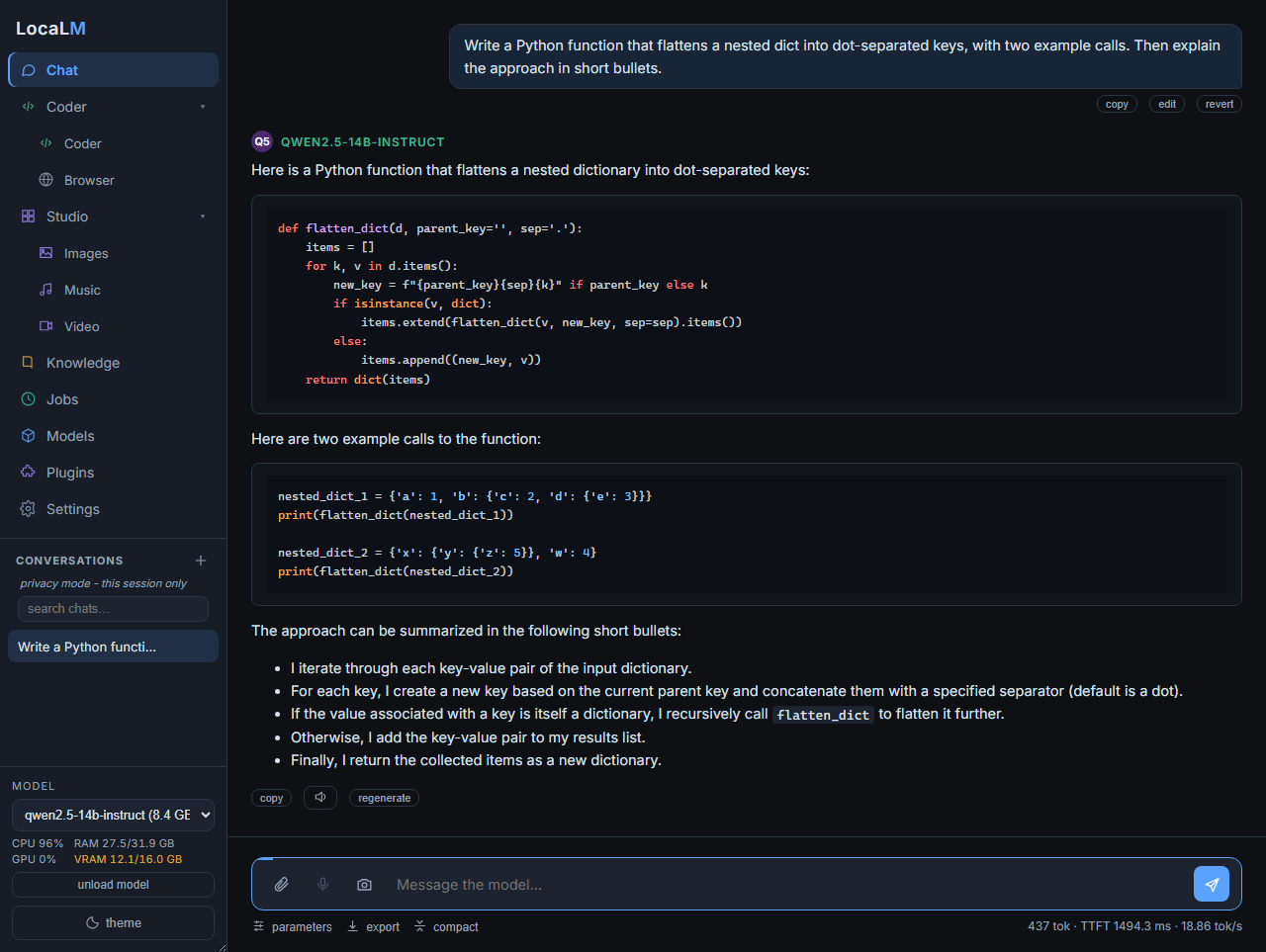Select the Coder group menu item
Image resolution: width=1266 pixels, height=952 pixels.
click(x=113, y=107)
